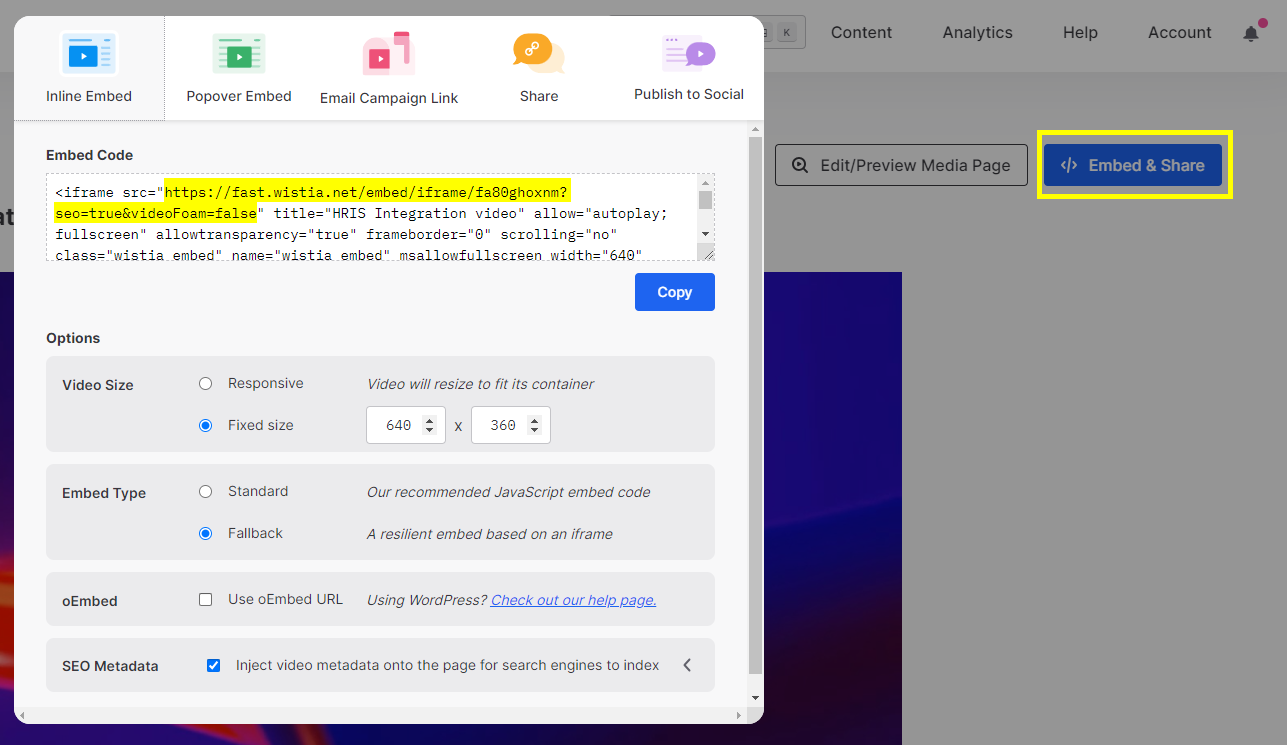The height and width of the screenshot is (745, 1287).
Task: Adjust height with the 360 stepper arrows
Action: pos(535,425)
